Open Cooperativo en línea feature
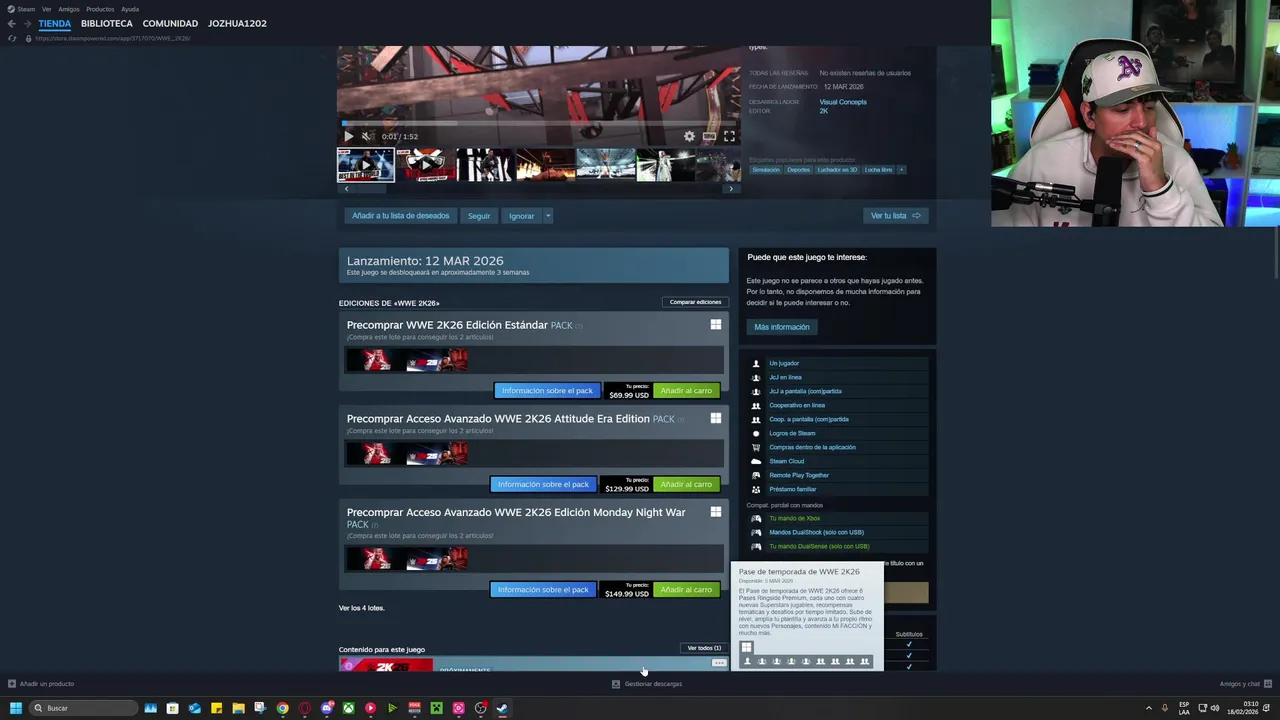 pos(797,406)
